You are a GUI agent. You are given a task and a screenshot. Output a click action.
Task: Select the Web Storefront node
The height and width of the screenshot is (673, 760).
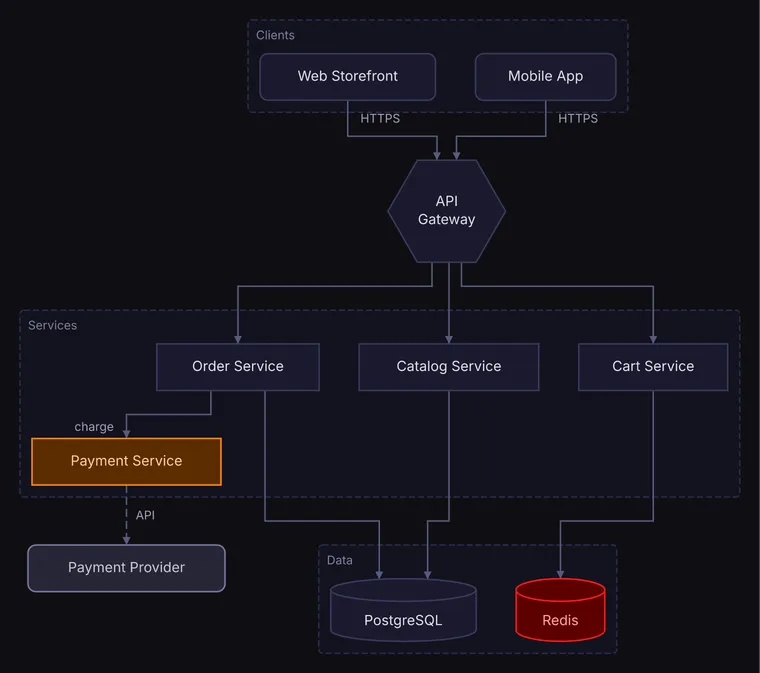click(348, 77)
